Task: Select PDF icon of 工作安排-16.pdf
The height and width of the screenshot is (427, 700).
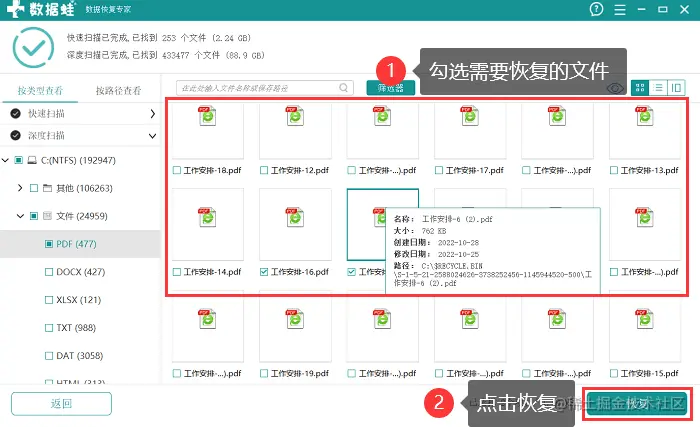Action: click(295, 217)
